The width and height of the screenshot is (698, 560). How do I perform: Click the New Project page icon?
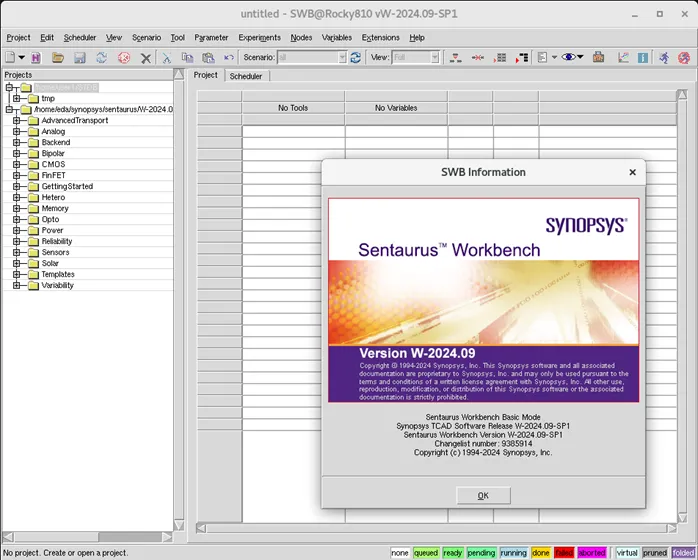(10, 57)
